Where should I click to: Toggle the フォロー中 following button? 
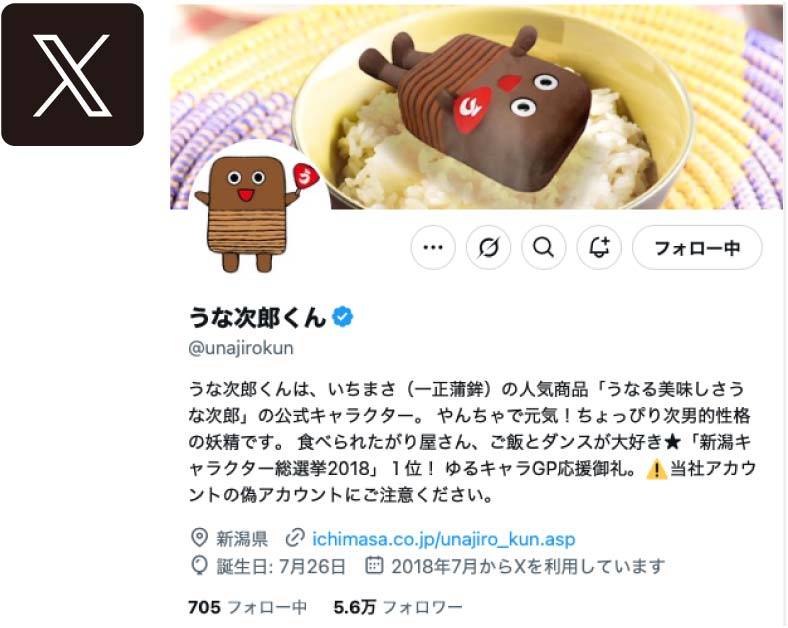[697, 248]
